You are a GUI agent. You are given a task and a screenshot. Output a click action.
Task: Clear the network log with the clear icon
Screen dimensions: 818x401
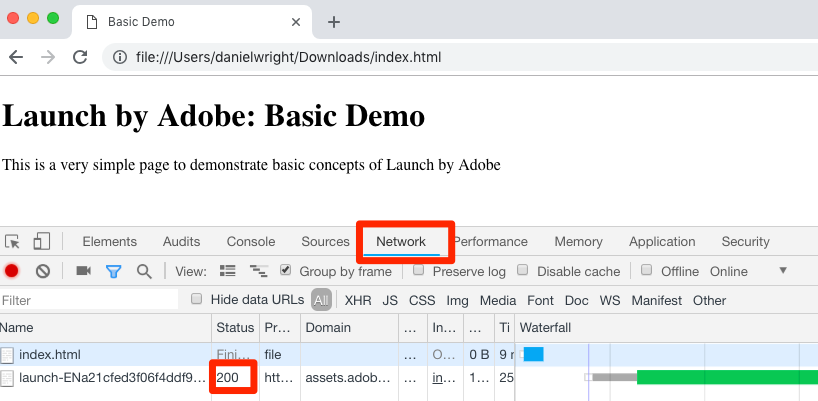pyautogui.click(x=43, y=271)
